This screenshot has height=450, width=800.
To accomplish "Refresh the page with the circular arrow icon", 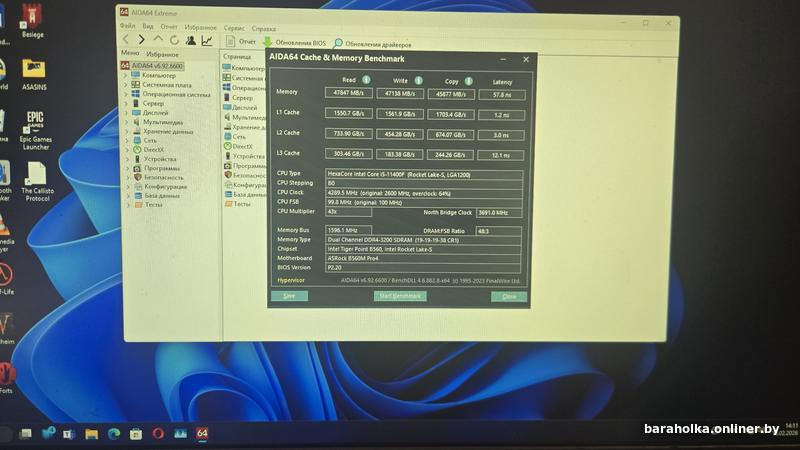I will click(174, 40).
